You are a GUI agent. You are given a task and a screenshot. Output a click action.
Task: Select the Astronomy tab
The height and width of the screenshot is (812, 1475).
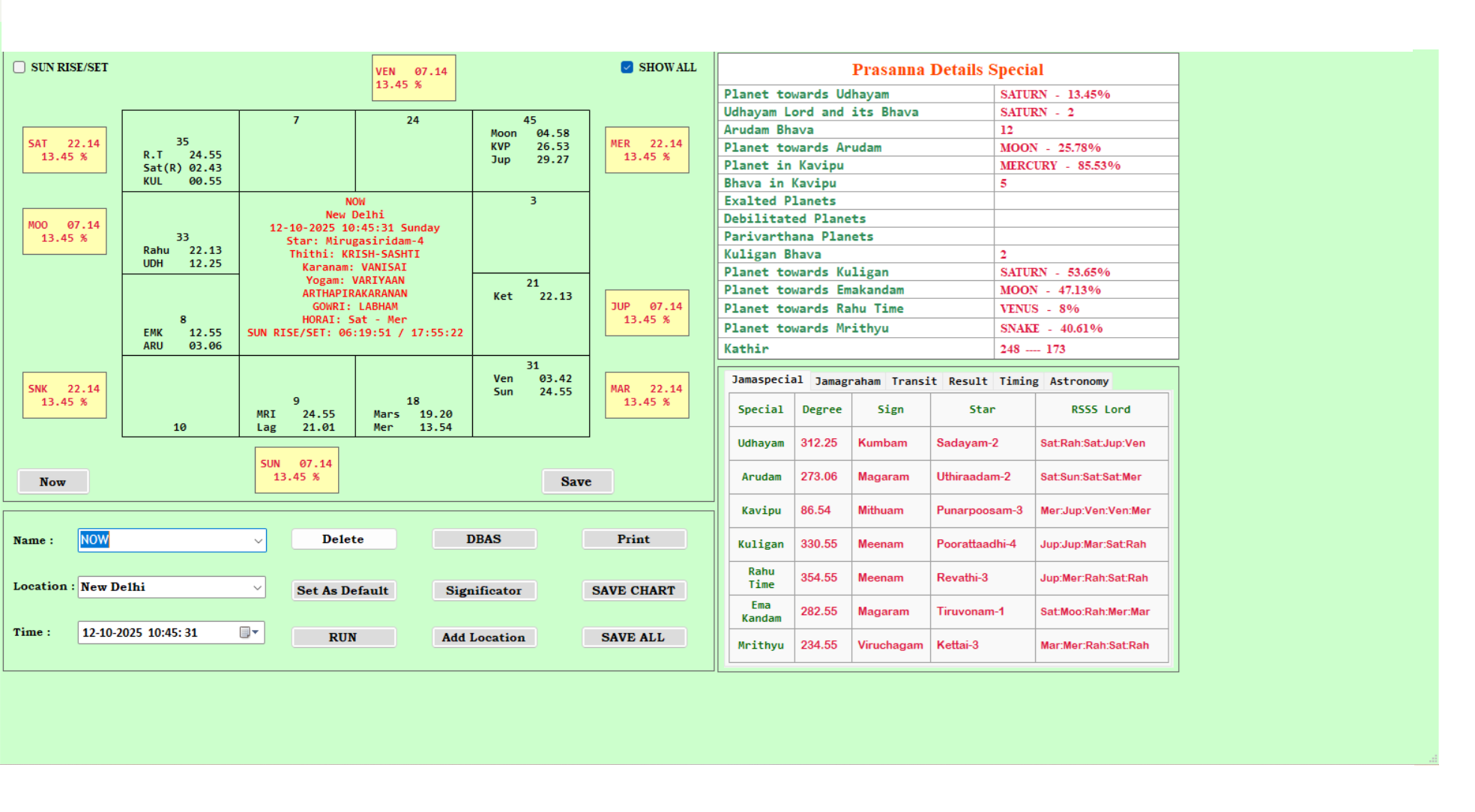(1079, 381)
